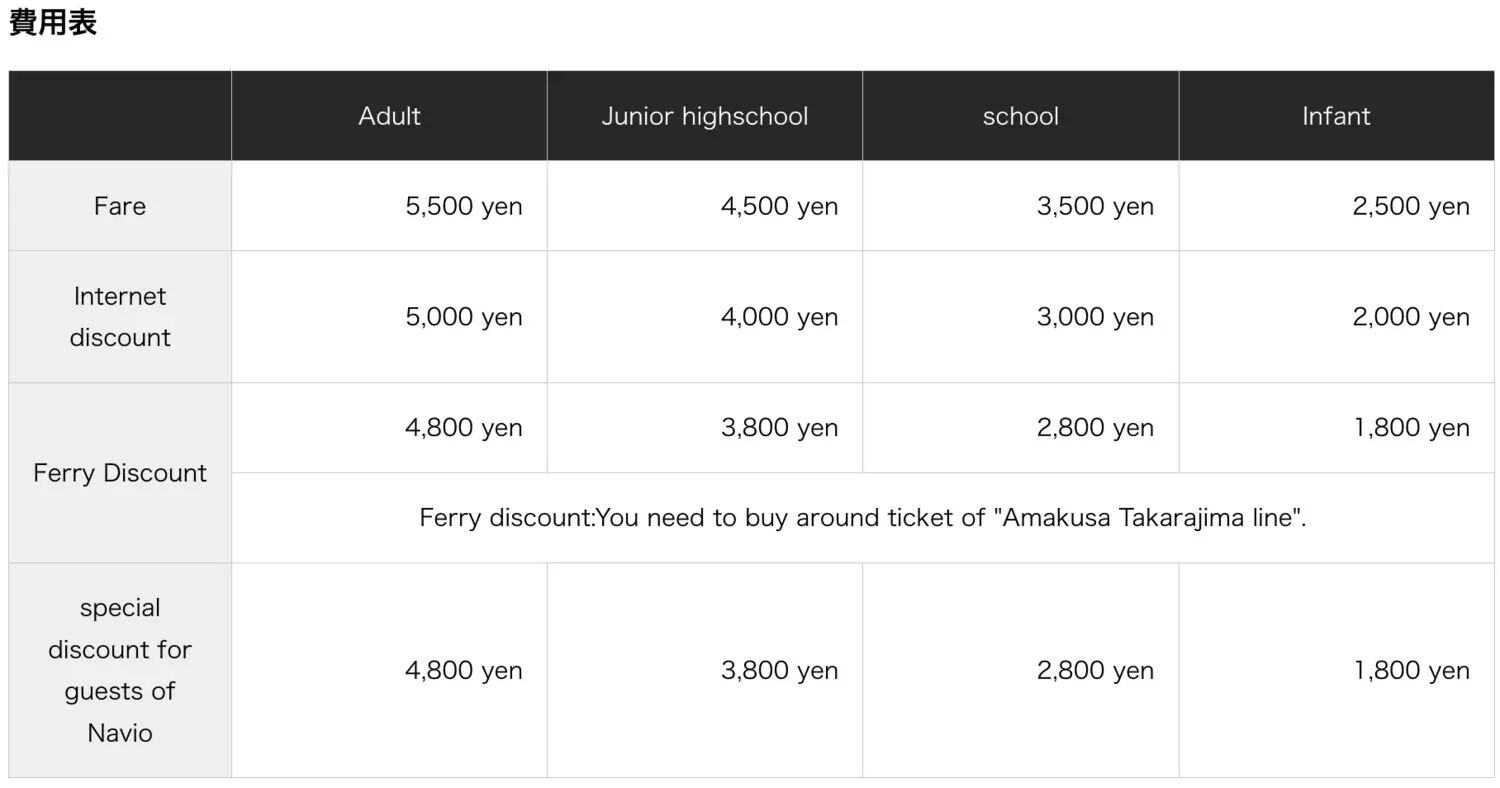Click the 5,000 yen Internet discount price
Screen dimensions: 1500x788
463,317
